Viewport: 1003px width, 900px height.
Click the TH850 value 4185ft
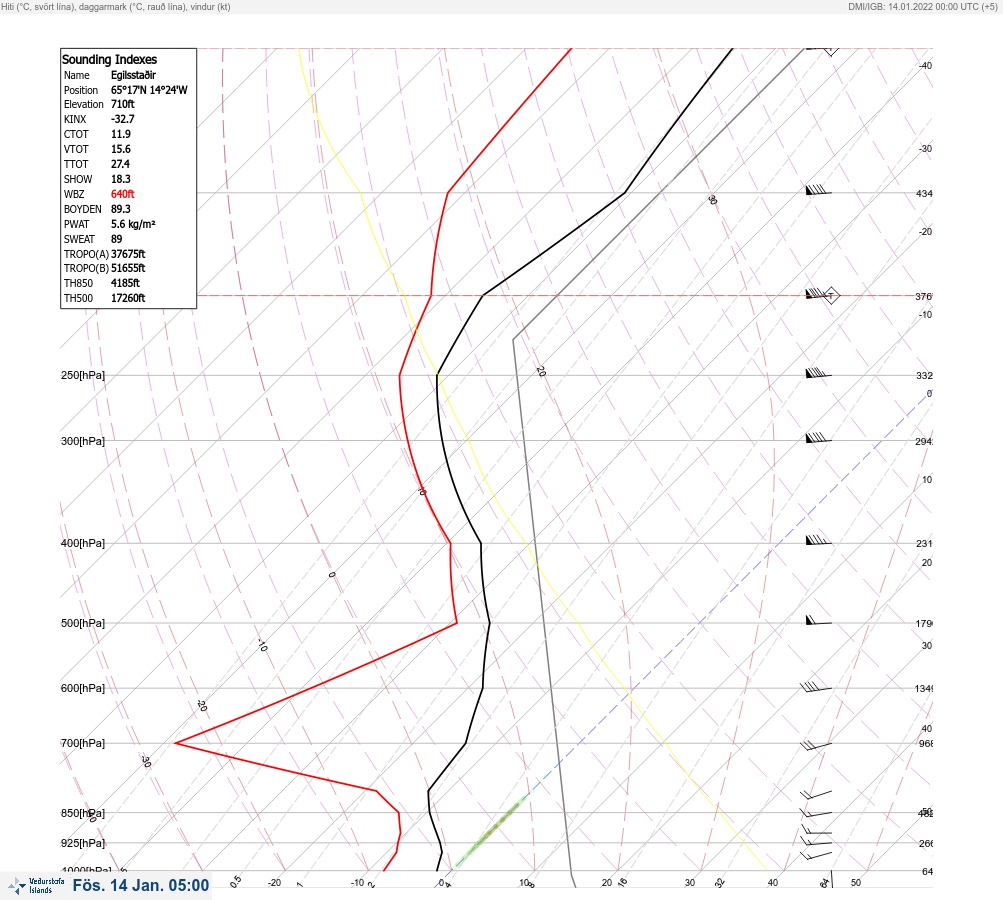(125, 283)
